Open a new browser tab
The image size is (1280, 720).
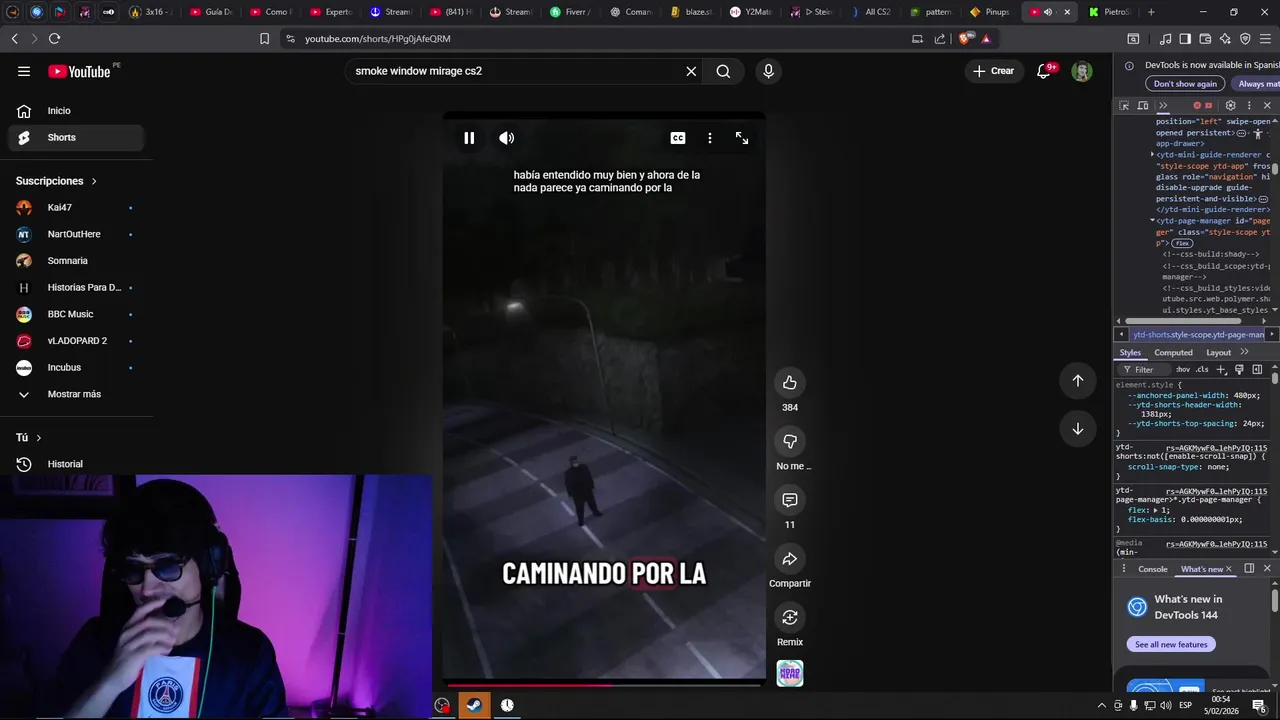click(x=1151, y=12)
